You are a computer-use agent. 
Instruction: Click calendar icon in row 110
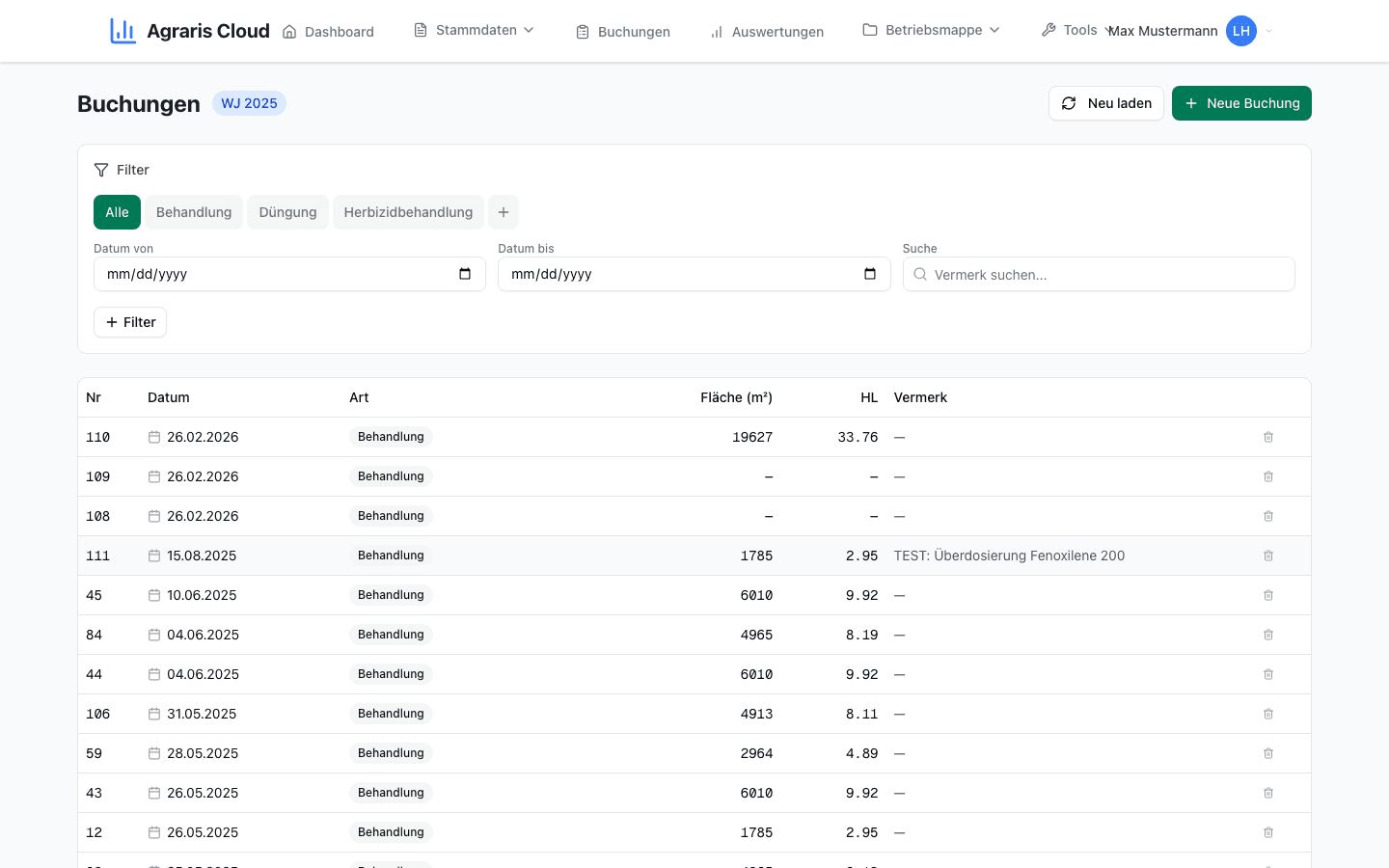(x=154, y=437)
